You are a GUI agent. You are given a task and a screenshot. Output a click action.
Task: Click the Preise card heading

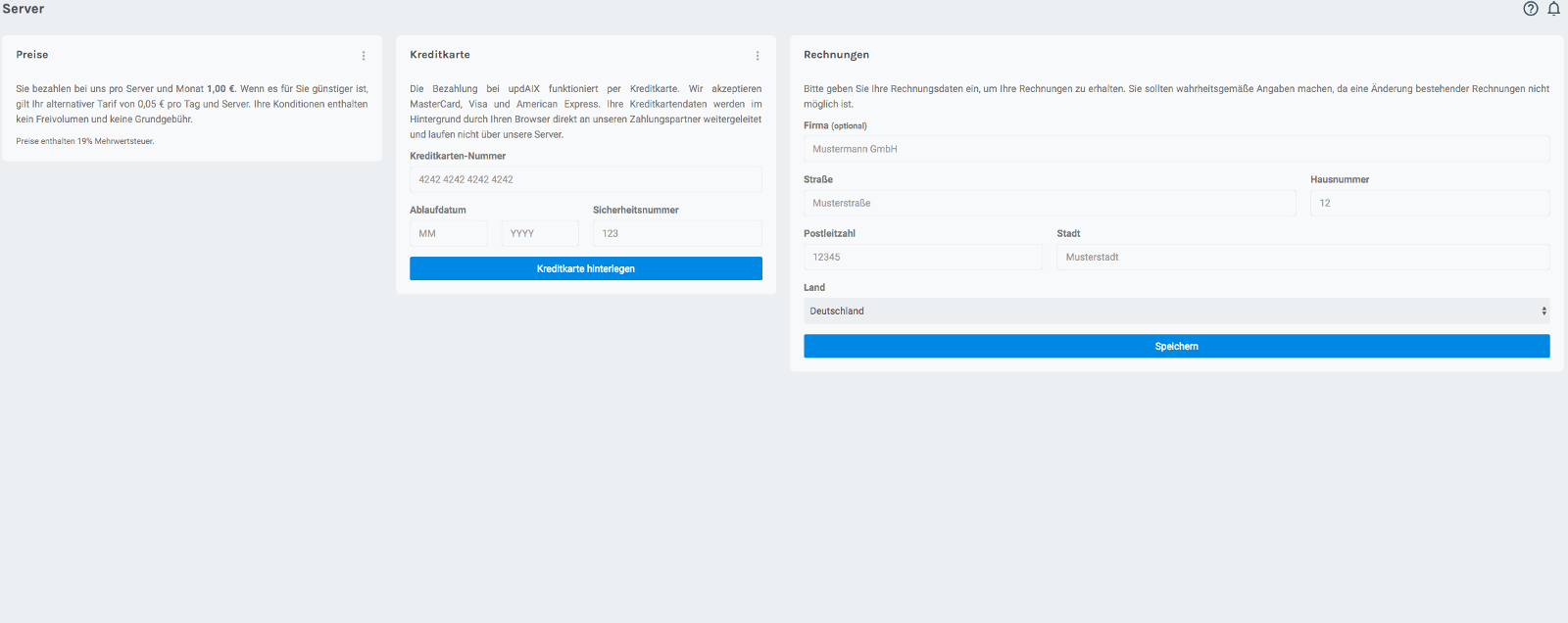tap(32, 55)
